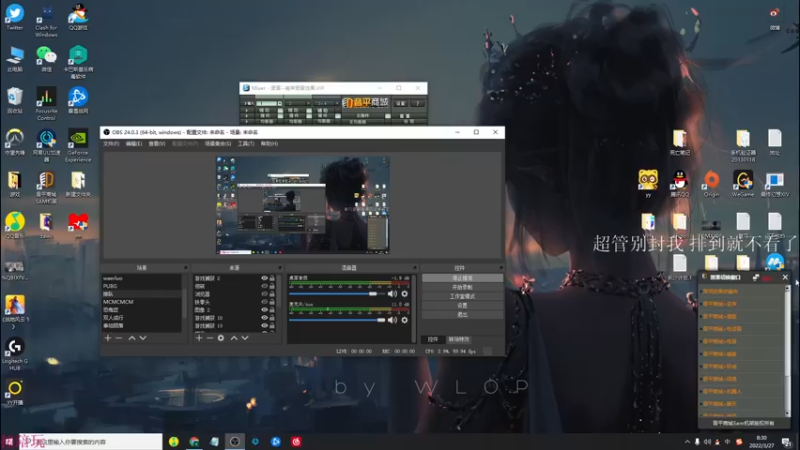The height and width of the screenshot is (450, 800).
Task: Click the 场景 panel dock float icon
Action: point(185,268)
